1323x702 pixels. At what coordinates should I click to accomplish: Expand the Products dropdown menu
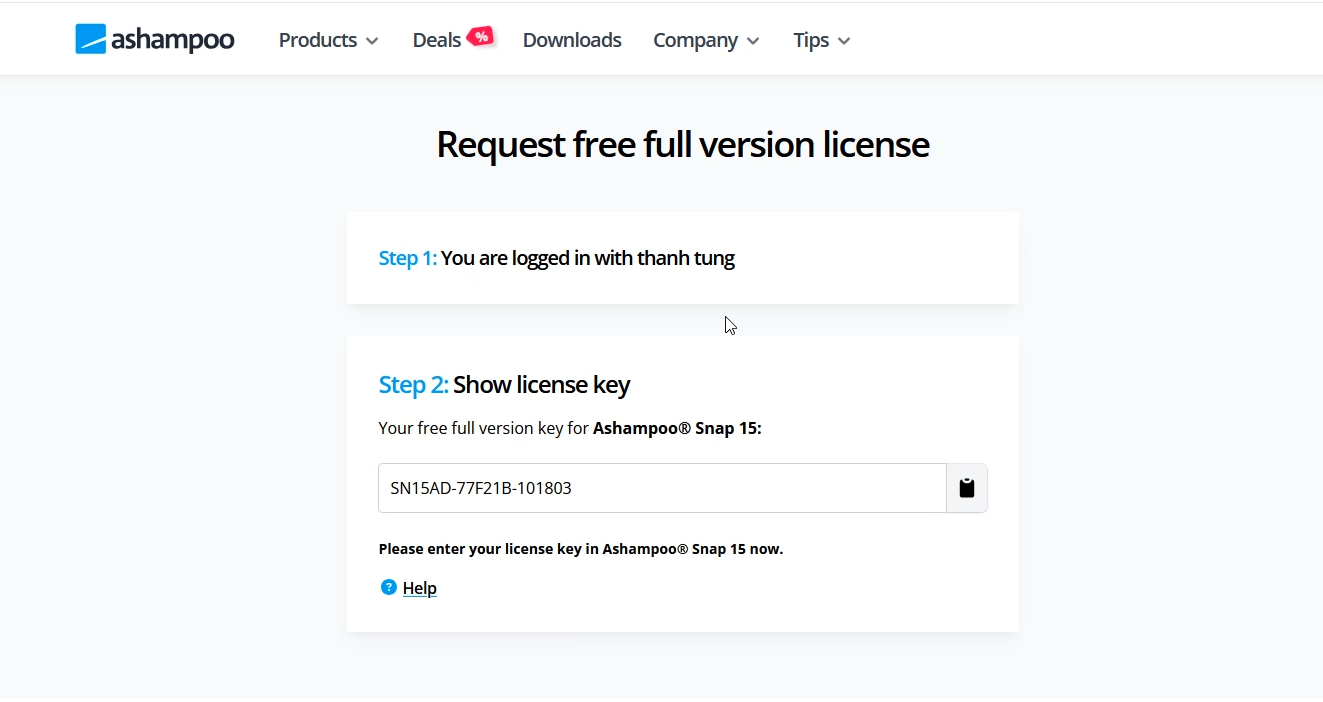[x=328, y=40]
